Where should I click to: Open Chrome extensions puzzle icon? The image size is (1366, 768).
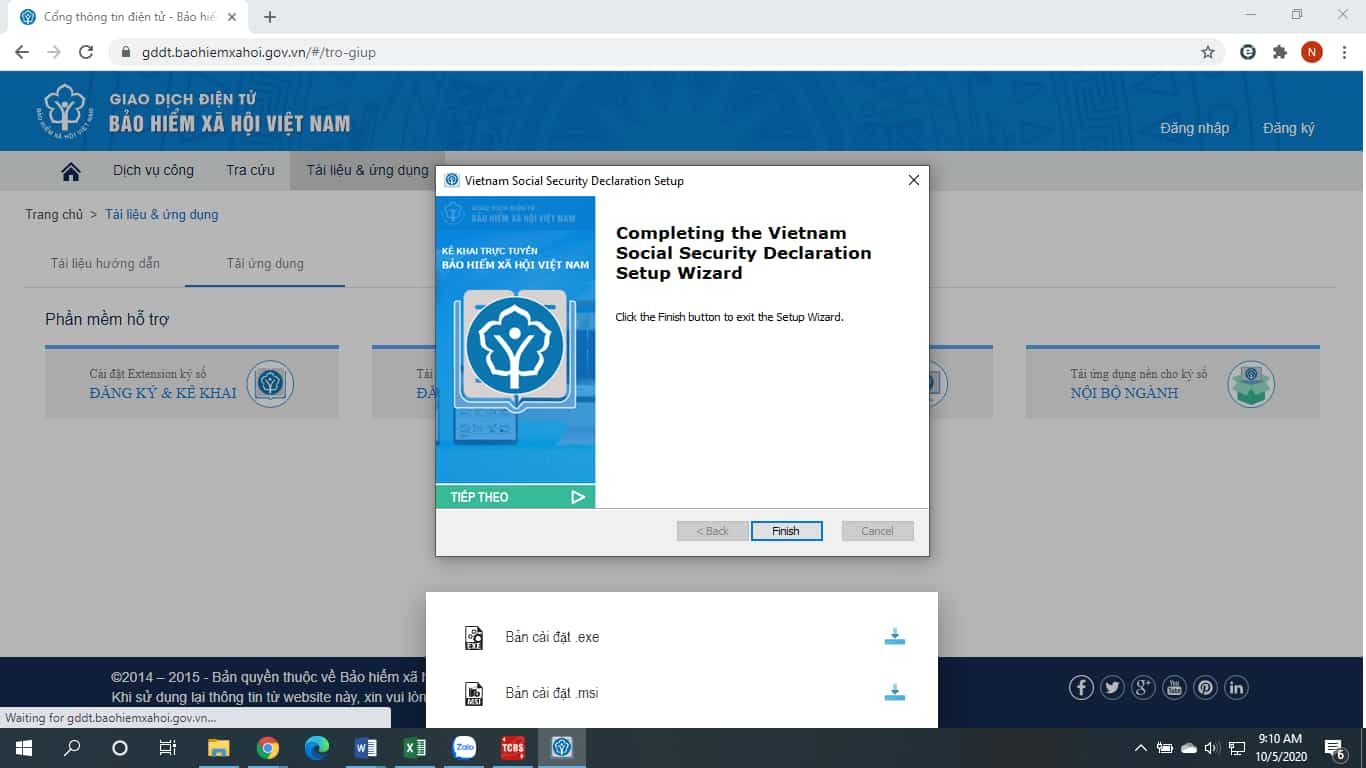click(x=1279, y=52)
